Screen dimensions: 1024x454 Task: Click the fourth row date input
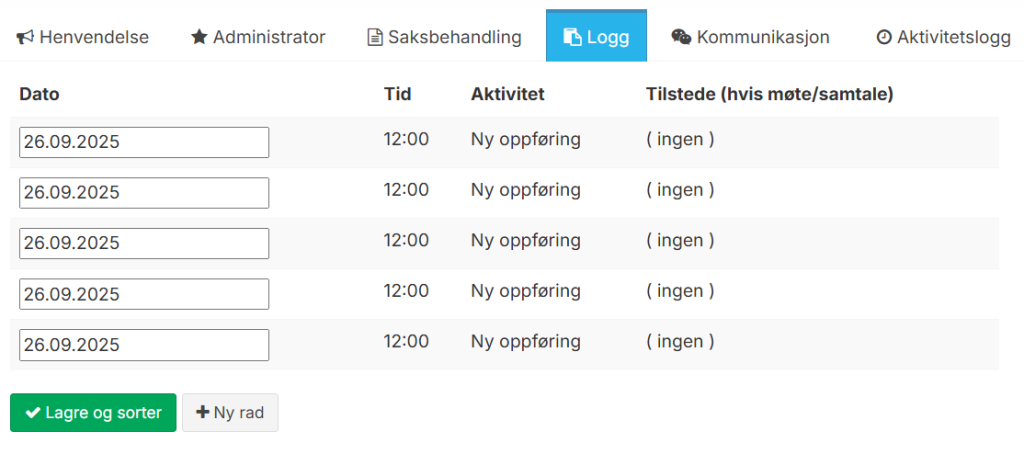[144, 294]
